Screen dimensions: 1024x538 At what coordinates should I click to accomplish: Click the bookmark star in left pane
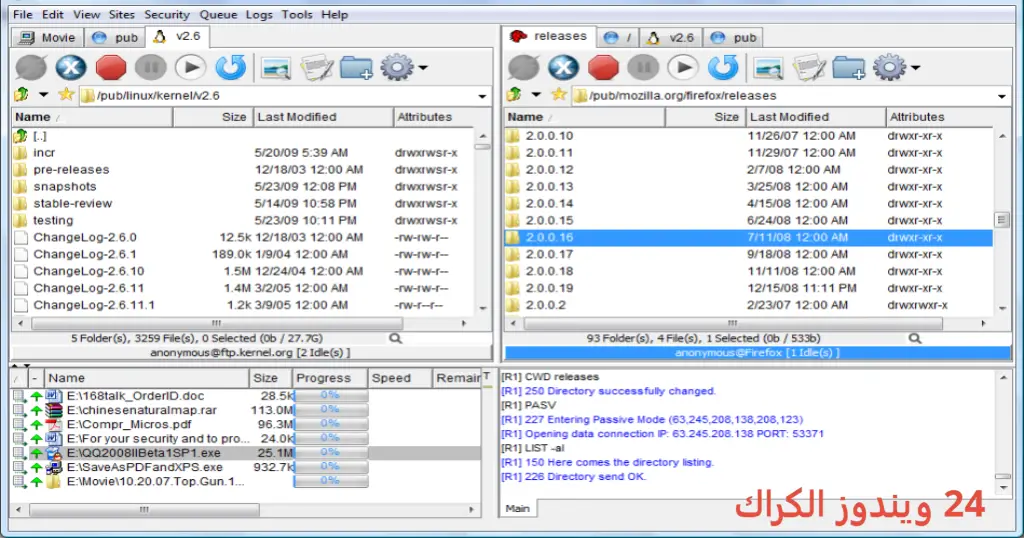66,95
